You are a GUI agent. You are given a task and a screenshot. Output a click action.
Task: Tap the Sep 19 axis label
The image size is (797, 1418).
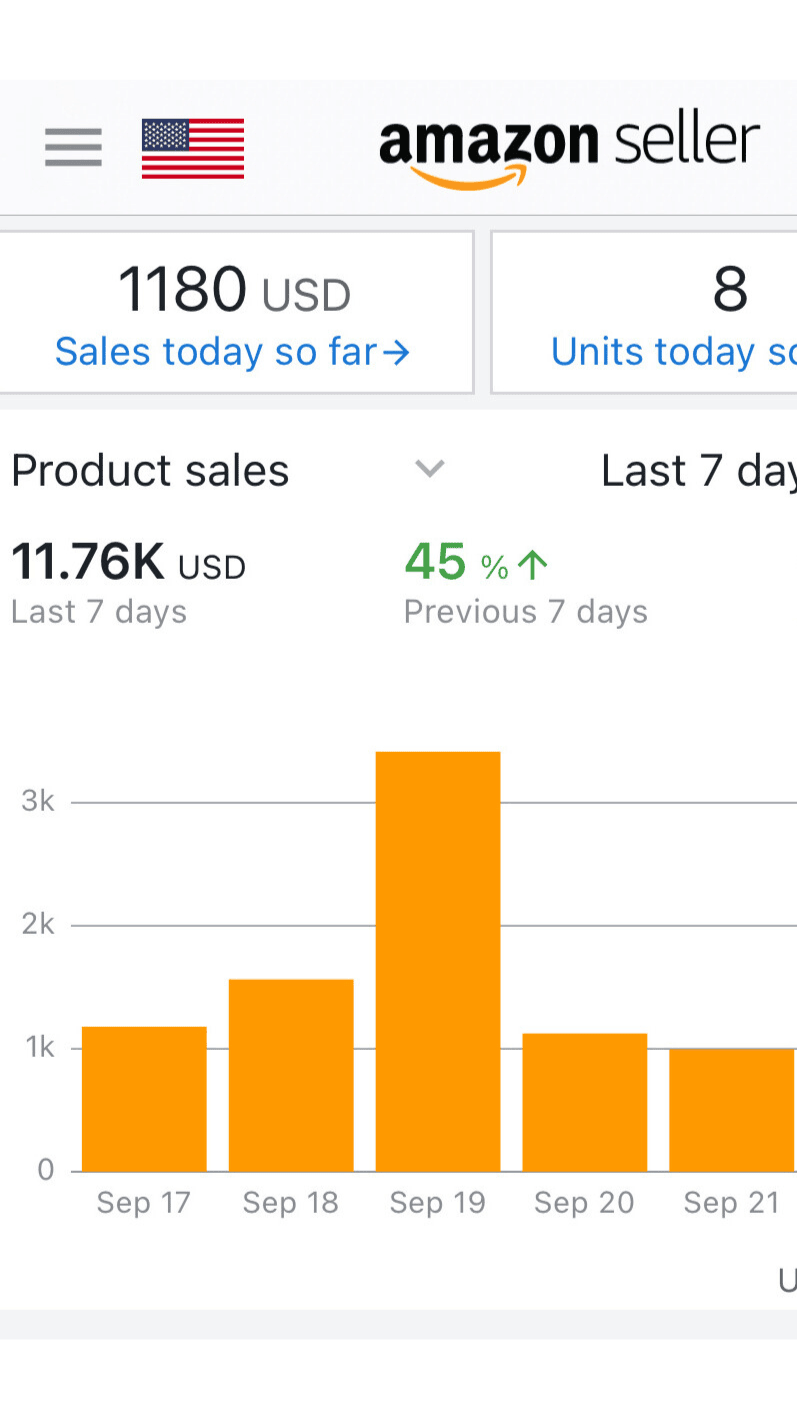click(438, 1202)
